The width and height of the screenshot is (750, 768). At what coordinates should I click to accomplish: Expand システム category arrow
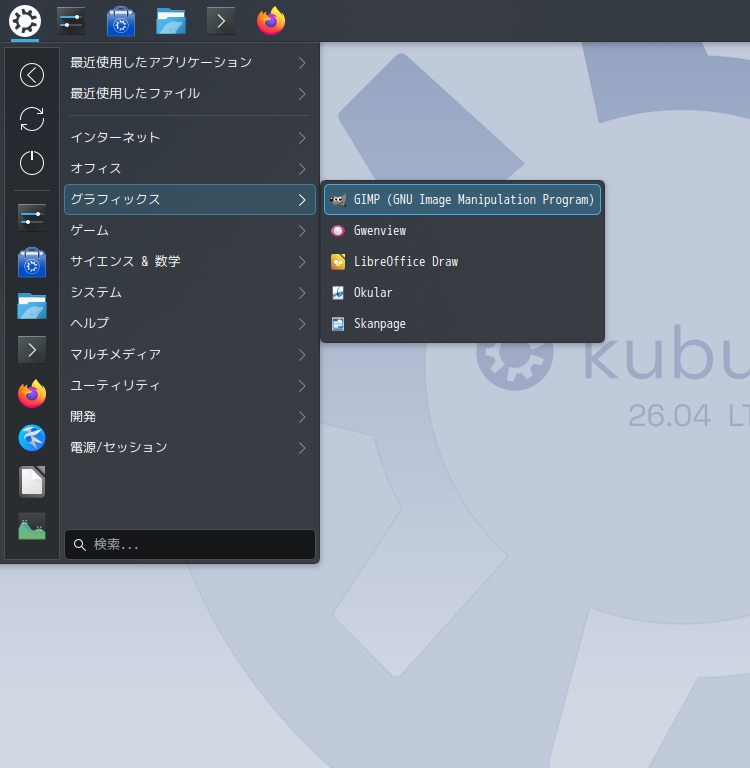[x=302, y=293]
